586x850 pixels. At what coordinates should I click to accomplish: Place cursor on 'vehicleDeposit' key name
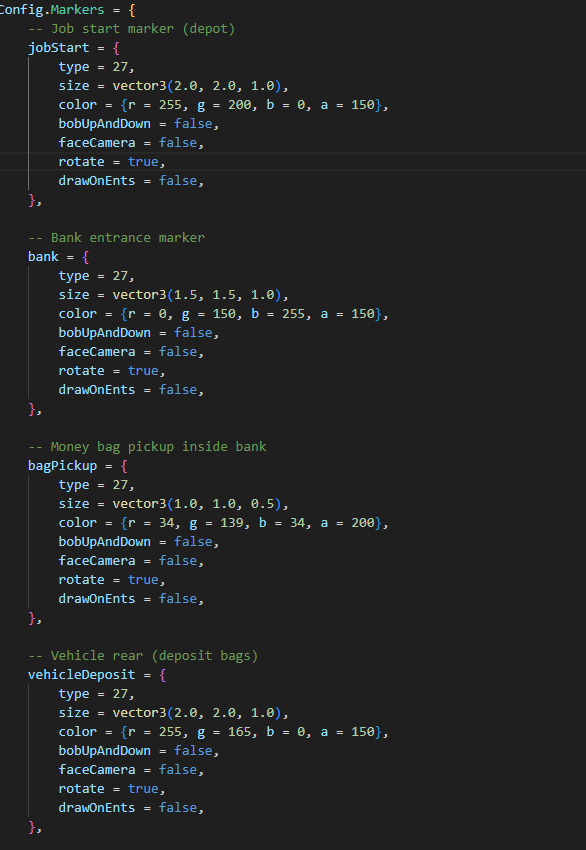click(x=81, y=674)
